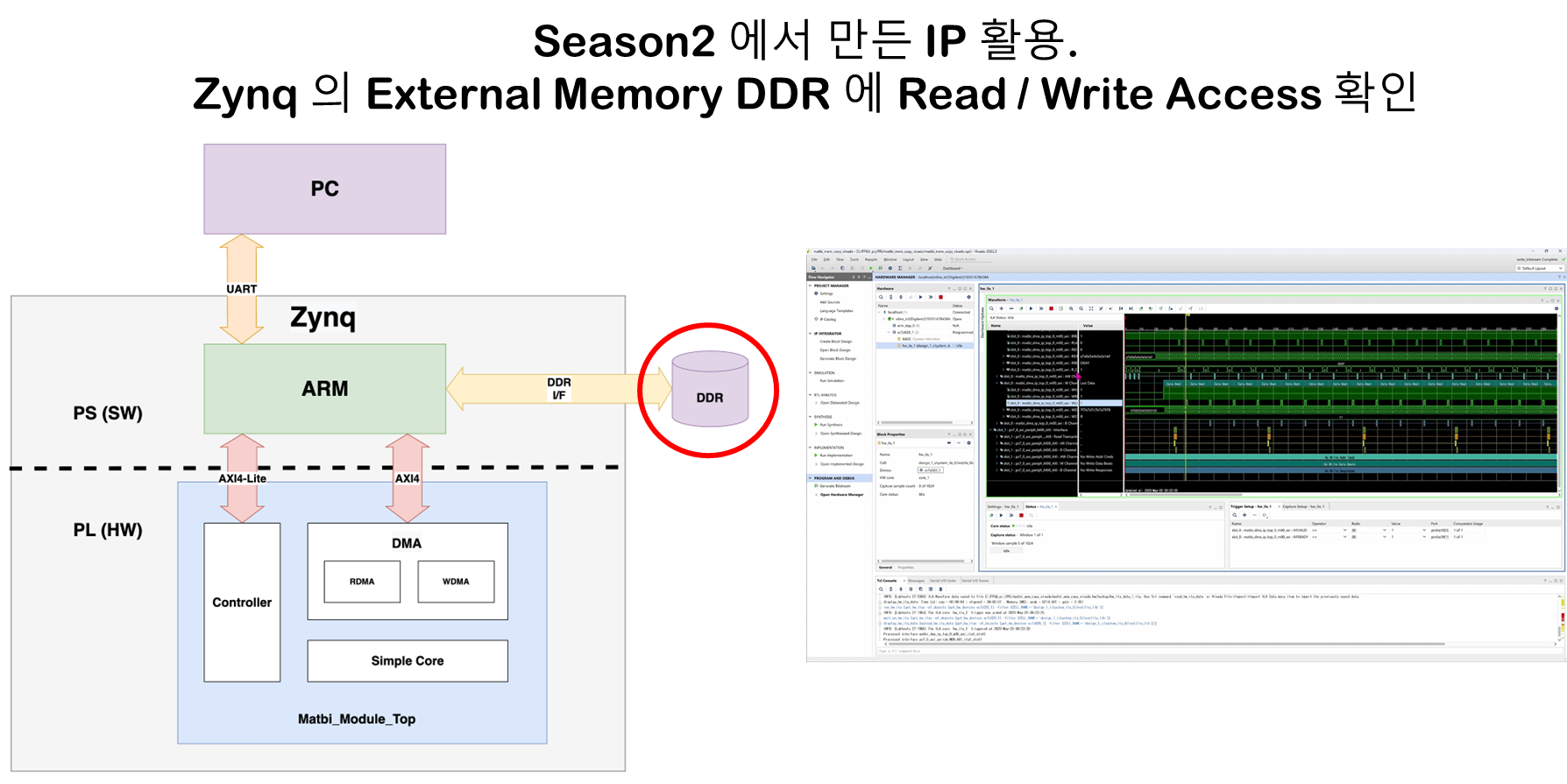Click Run Synthesis in Flow Navigator
1567x784 pixels.
click(x=831, y=425)
